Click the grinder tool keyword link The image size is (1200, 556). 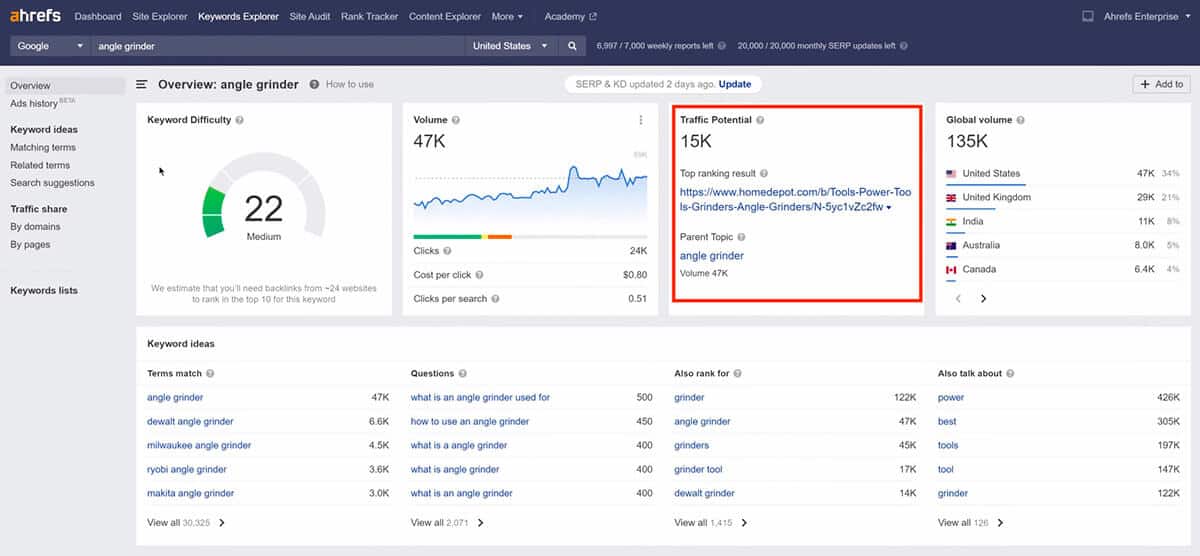[x=698, y=469]
